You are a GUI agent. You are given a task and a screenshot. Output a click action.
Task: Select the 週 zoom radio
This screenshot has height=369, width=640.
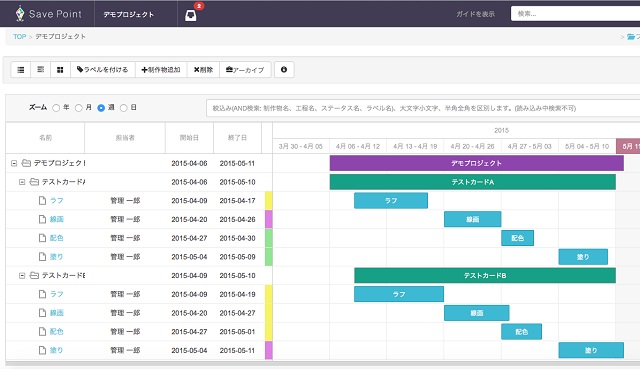pos(101,108)
